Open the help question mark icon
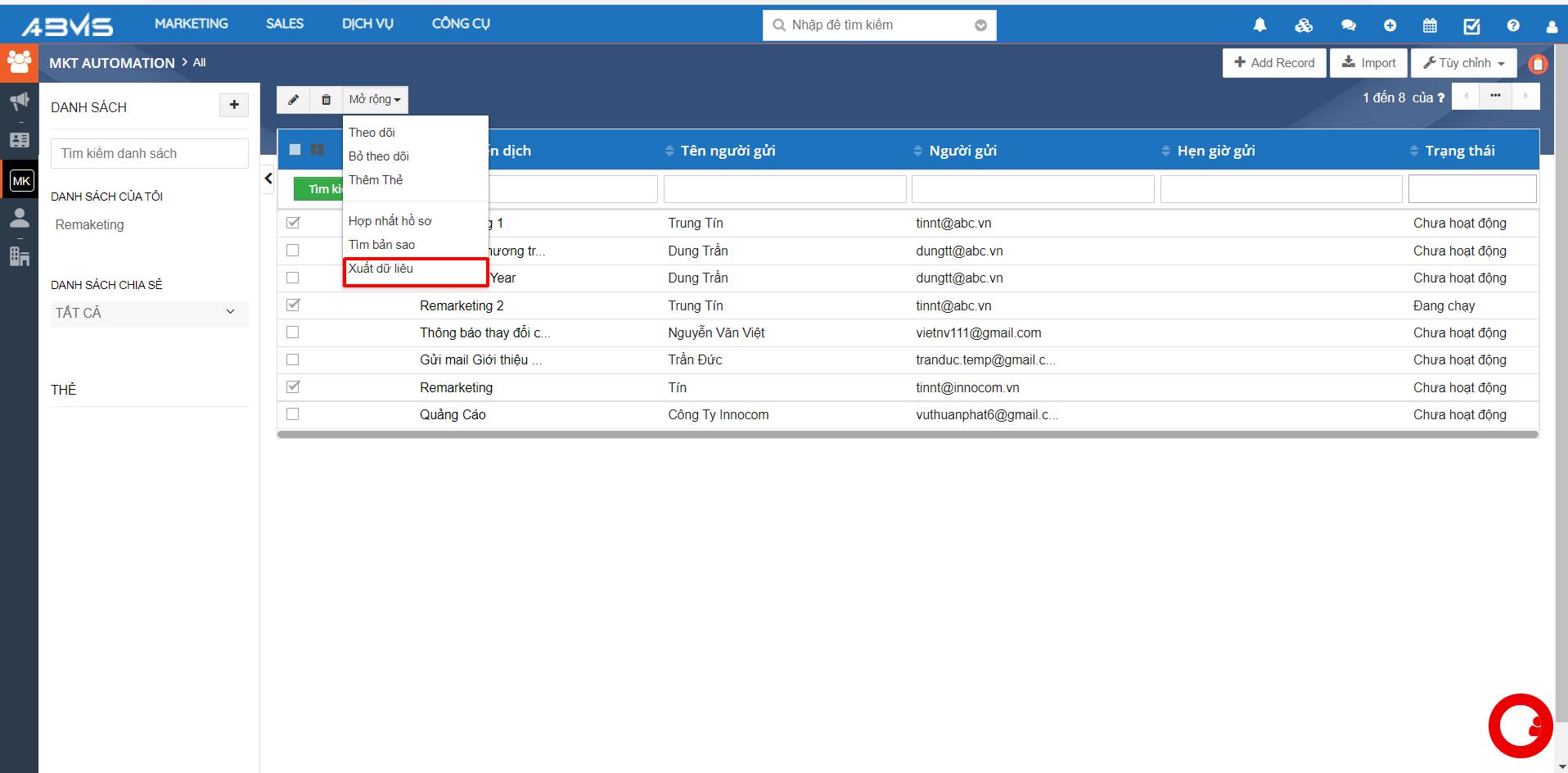The height and width of the screenshot is (773, 1568). coord(1512,25)
